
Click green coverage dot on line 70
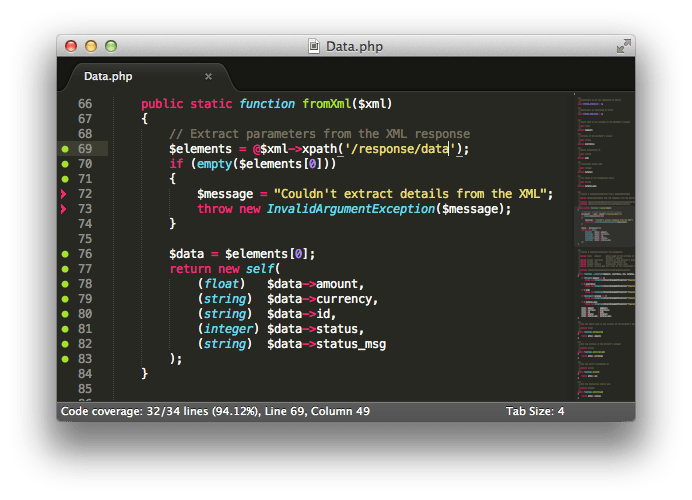point(65,164)
